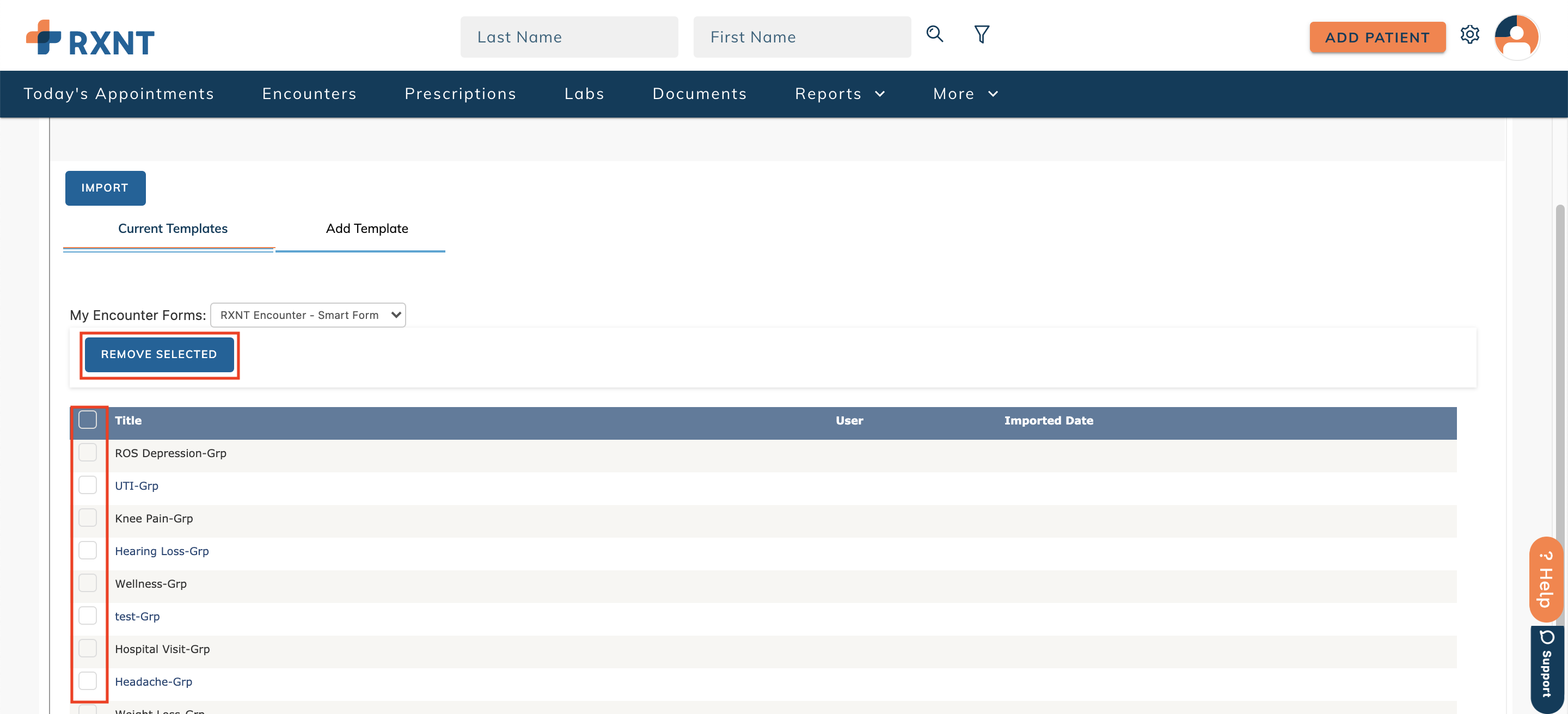This screenshot has height=714, width=1568.
Task: Open the Help sidebar tab
Action: pyautogui.click(x=1546, y=578)
